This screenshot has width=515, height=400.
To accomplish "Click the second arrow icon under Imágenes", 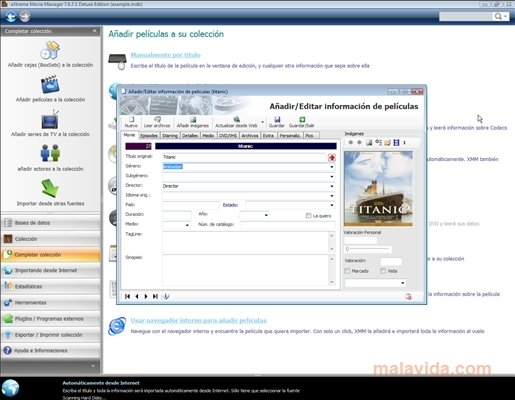I will (359, 142).
